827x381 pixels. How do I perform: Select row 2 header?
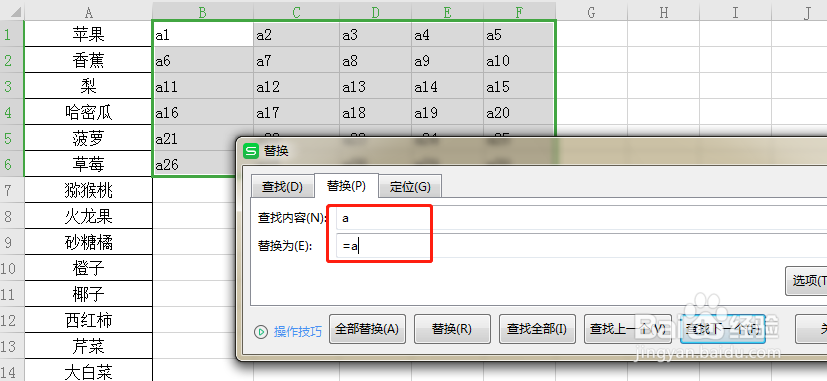(x=12, y=60)
